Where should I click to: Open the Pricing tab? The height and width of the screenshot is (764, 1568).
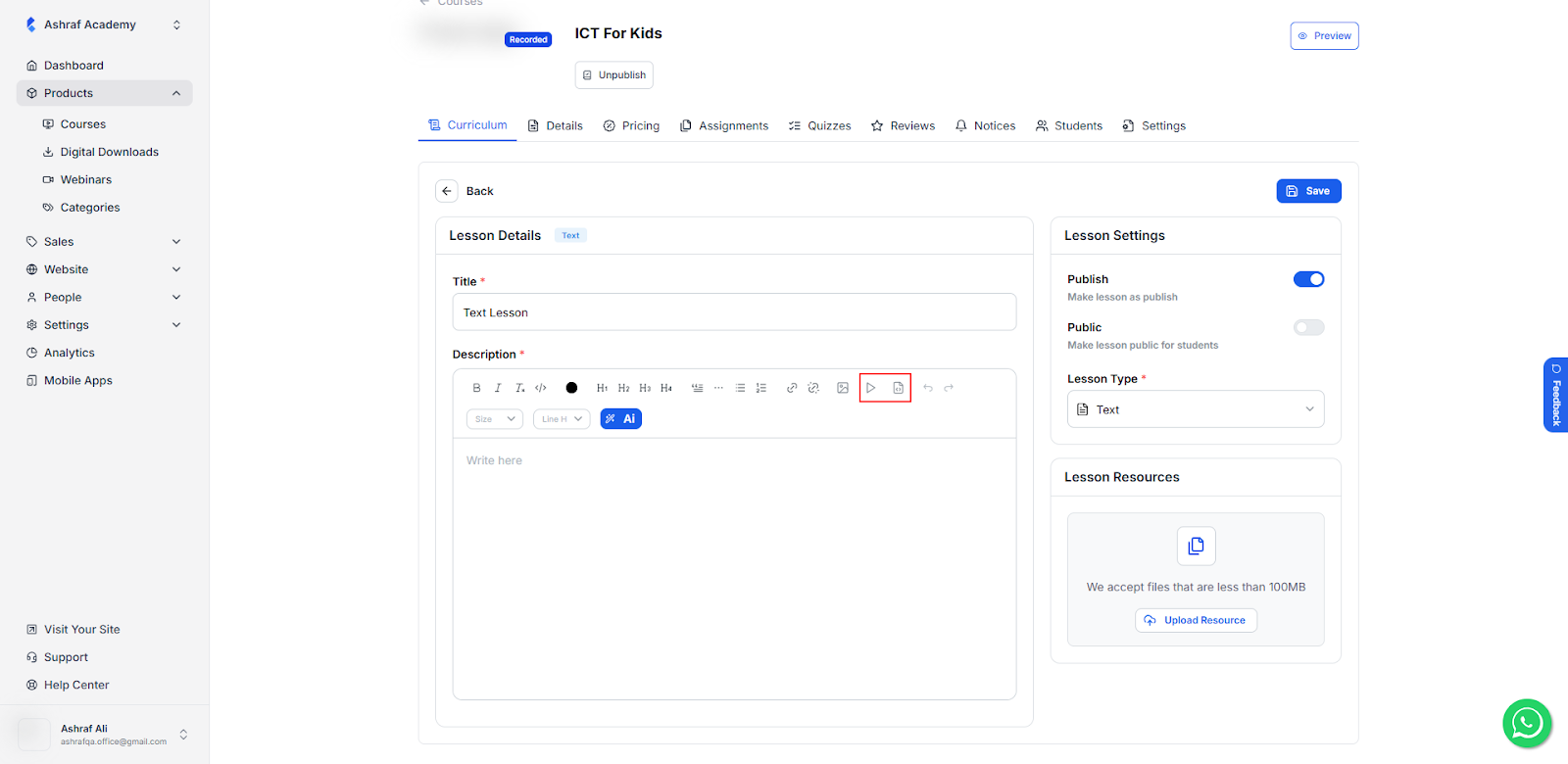631,125
